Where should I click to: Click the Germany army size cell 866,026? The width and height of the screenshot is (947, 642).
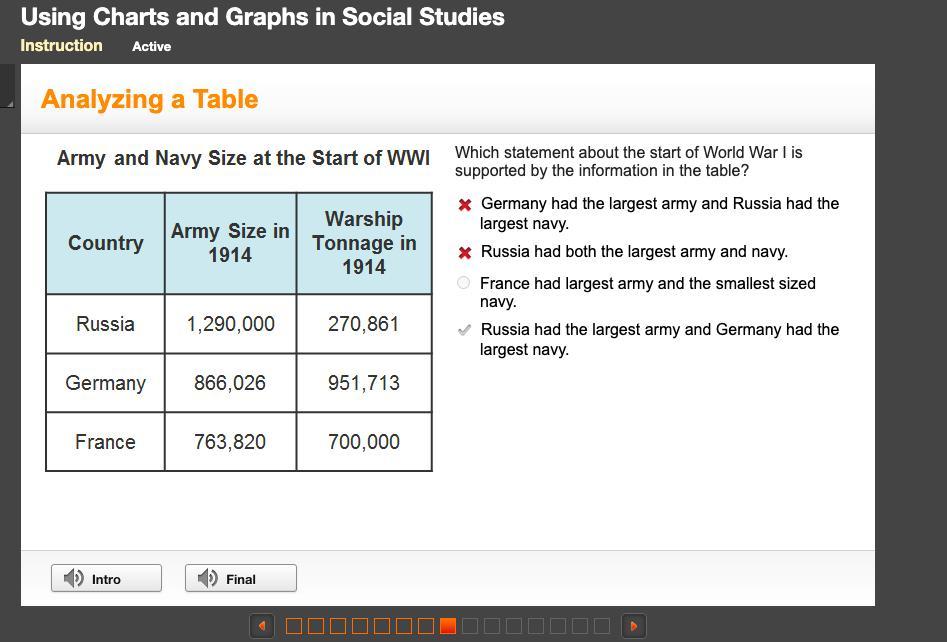click(230, 383)
